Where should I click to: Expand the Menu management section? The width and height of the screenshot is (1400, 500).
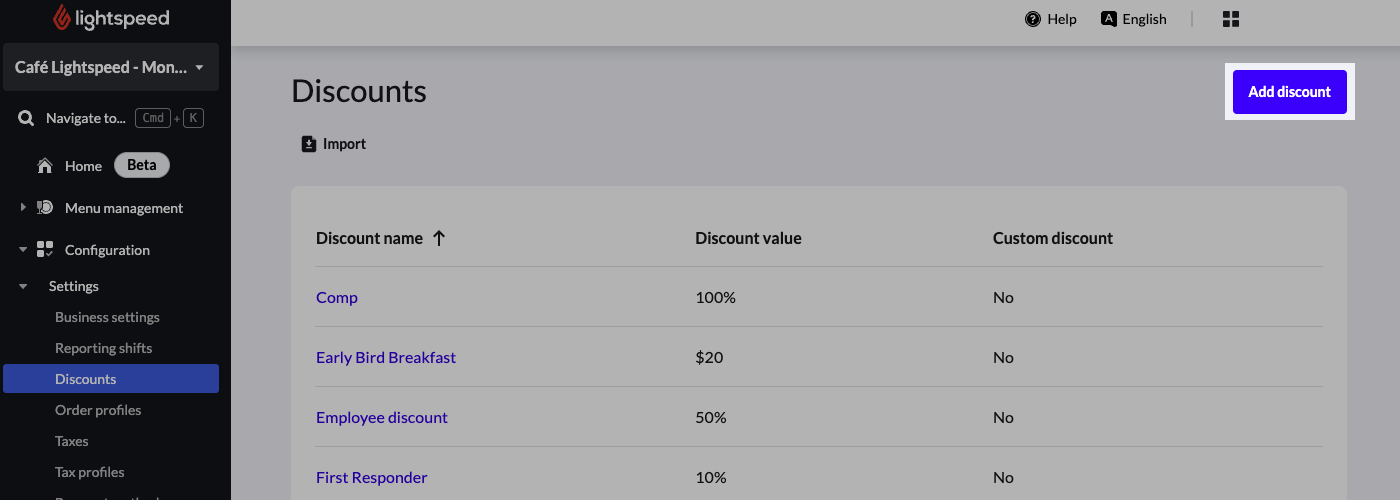(23, 208)
